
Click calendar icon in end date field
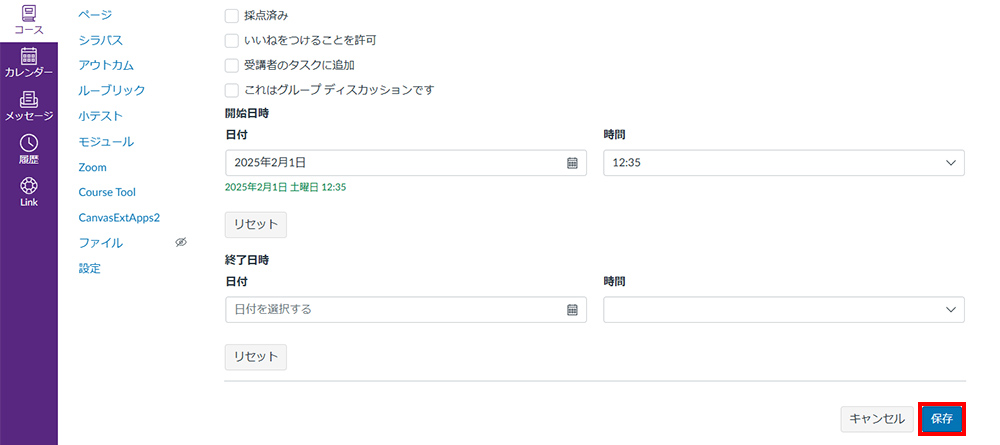coord(572,310)
